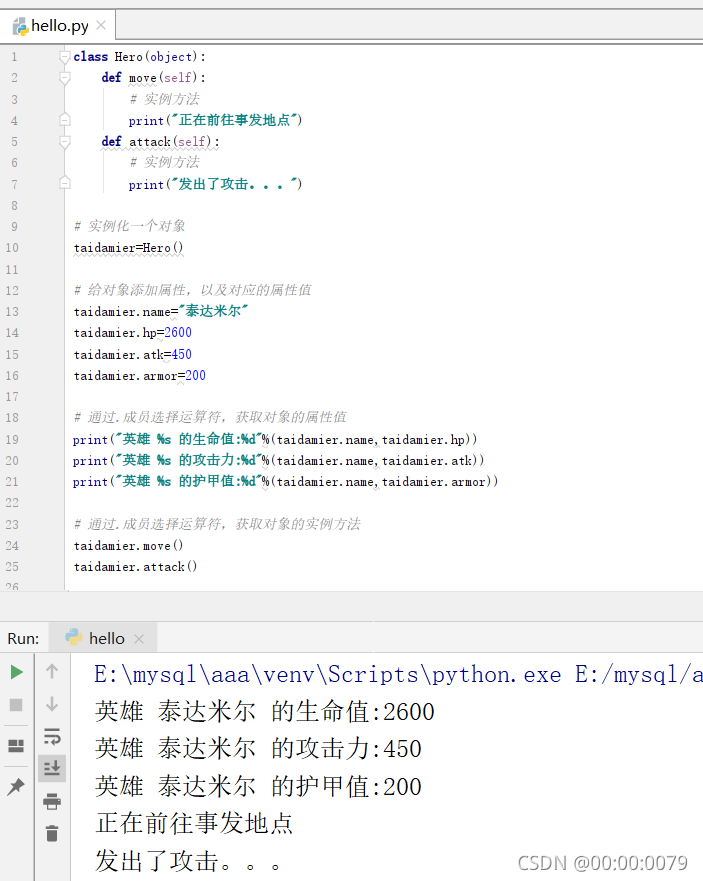Click the Python file icon on hello.py tab

(20, 26)
